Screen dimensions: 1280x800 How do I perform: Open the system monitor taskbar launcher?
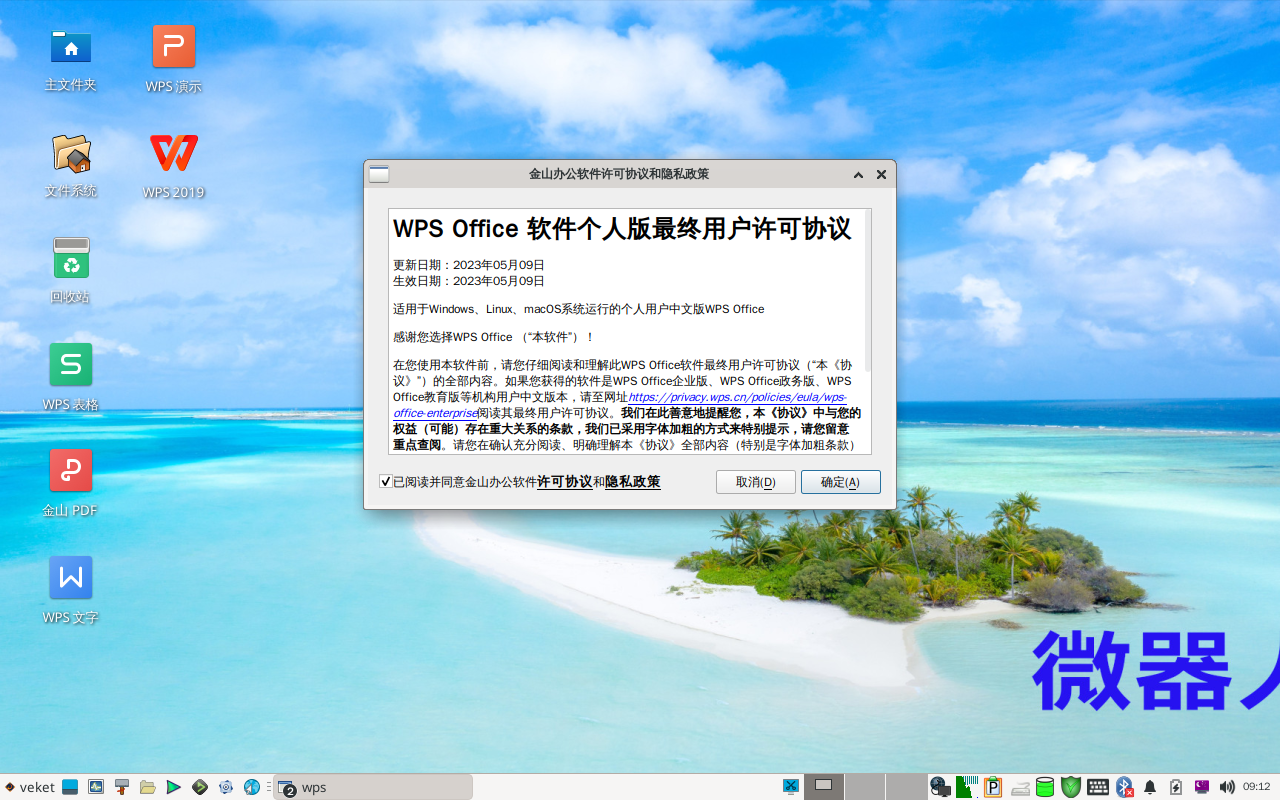96,787
